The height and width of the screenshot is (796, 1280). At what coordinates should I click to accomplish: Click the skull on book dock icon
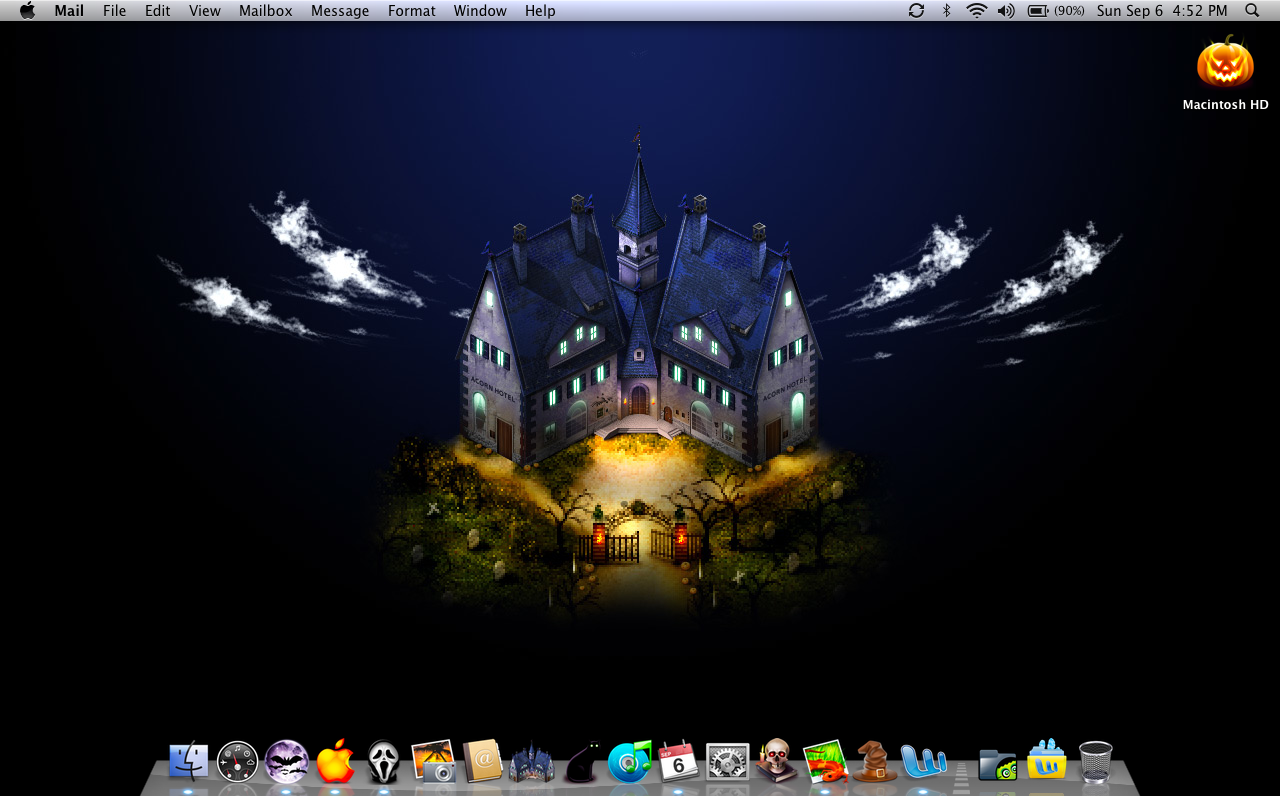[x=776, y=761]
